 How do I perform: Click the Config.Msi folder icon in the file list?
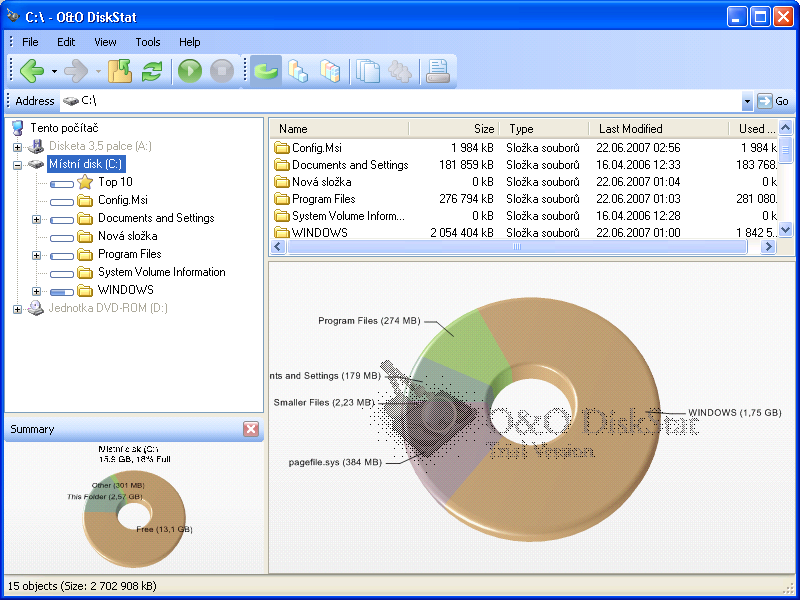point(282,148)
